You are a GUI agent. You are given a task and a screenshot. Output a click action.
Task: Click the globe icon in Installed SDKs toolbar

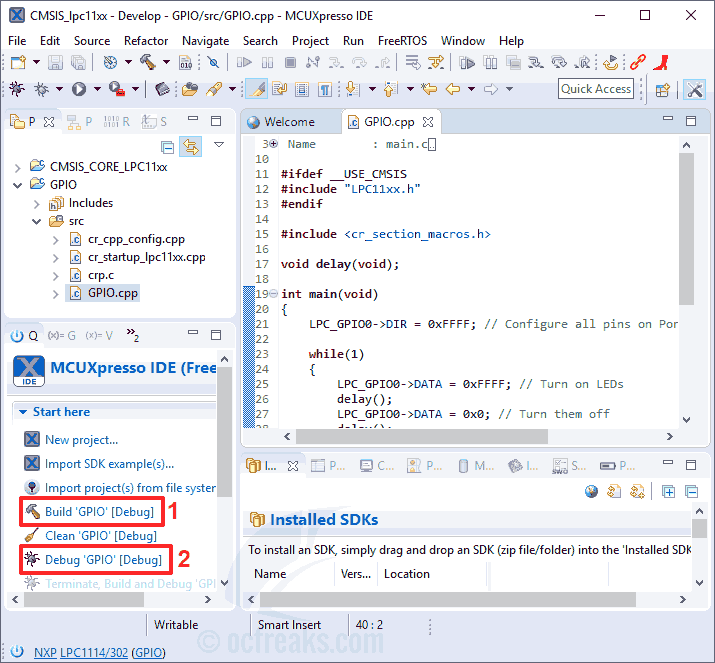[591, 492]
